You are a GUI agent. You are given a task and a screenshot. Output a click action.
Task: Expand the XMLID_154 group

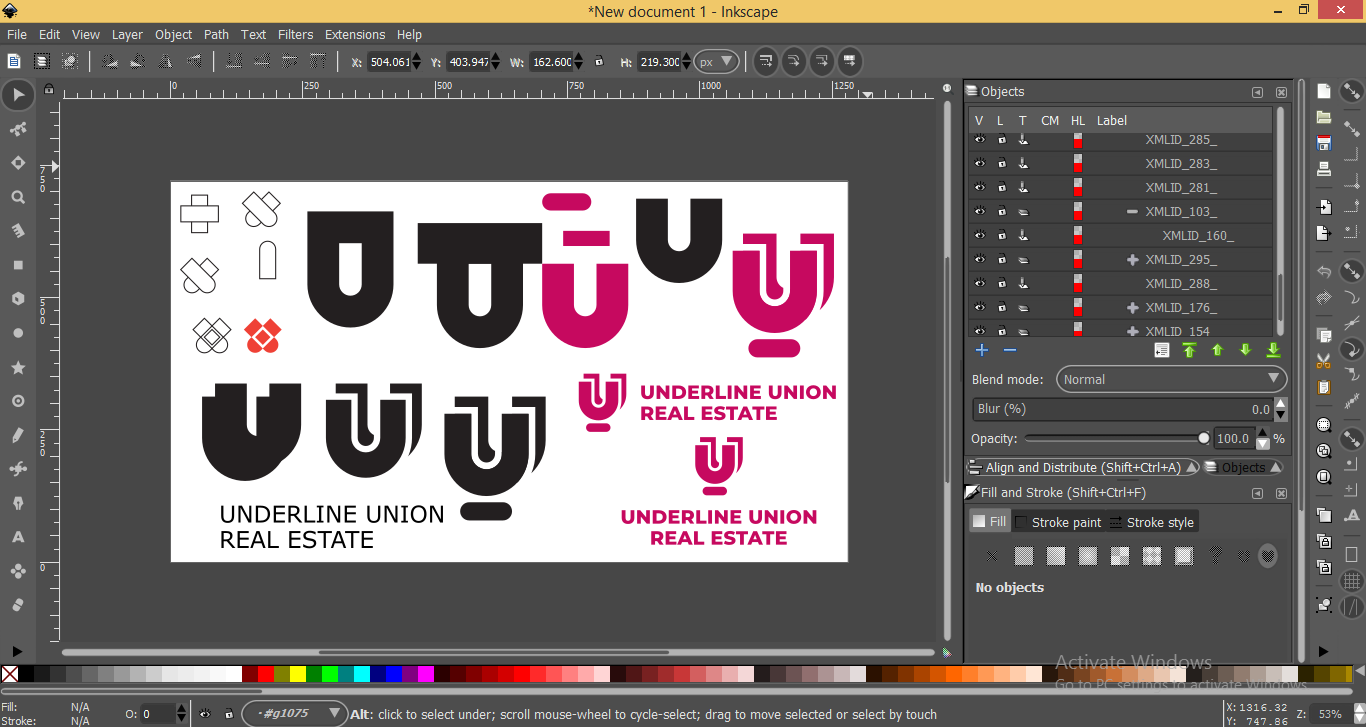[1132, 331]
